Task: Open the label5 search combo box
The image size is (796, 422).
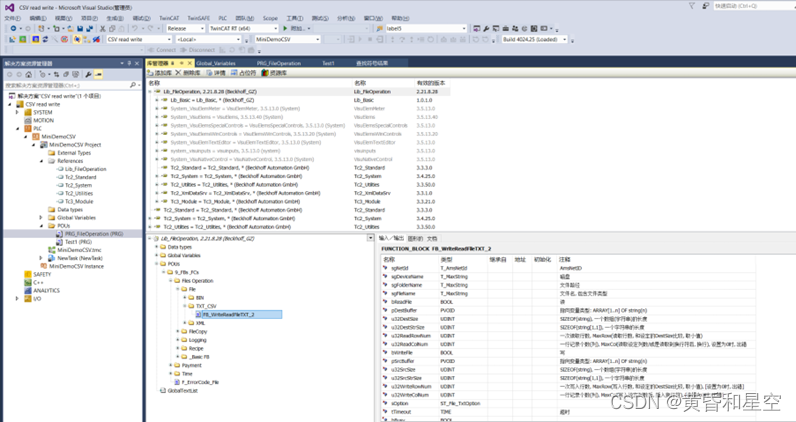Action: coord(425,28)
